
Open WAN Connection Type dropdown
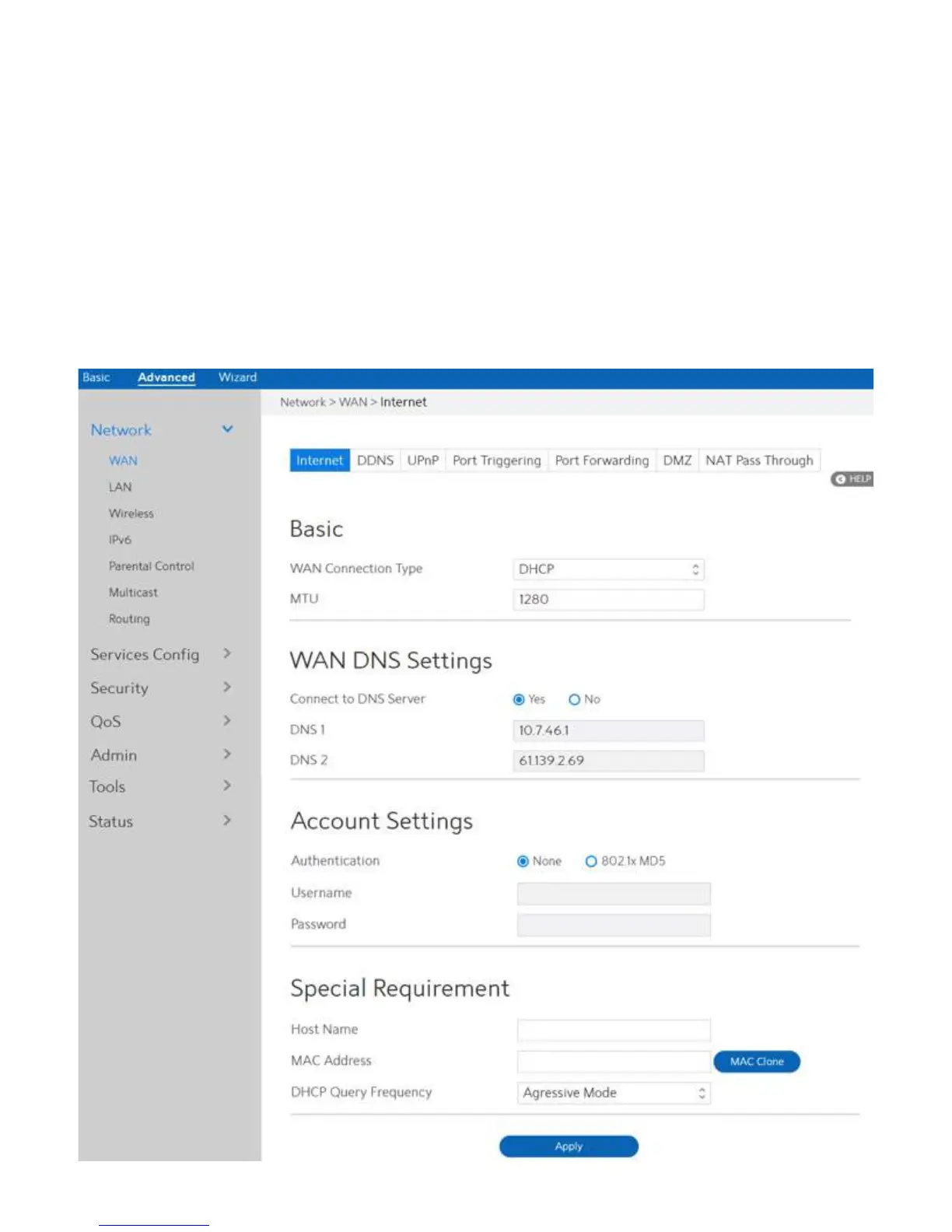coord(608,569)
